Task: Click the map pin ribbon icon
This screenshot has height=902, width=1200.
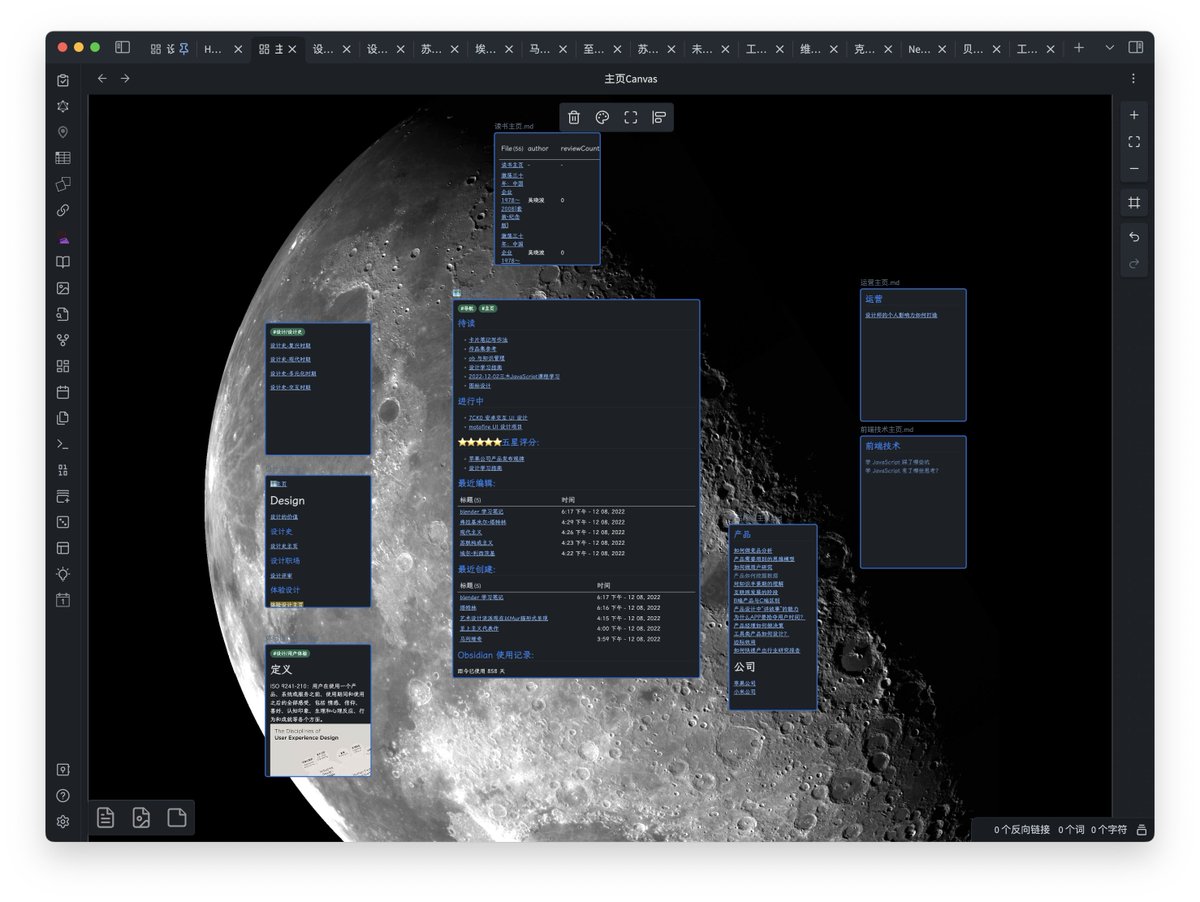Action: pos(63,132)
